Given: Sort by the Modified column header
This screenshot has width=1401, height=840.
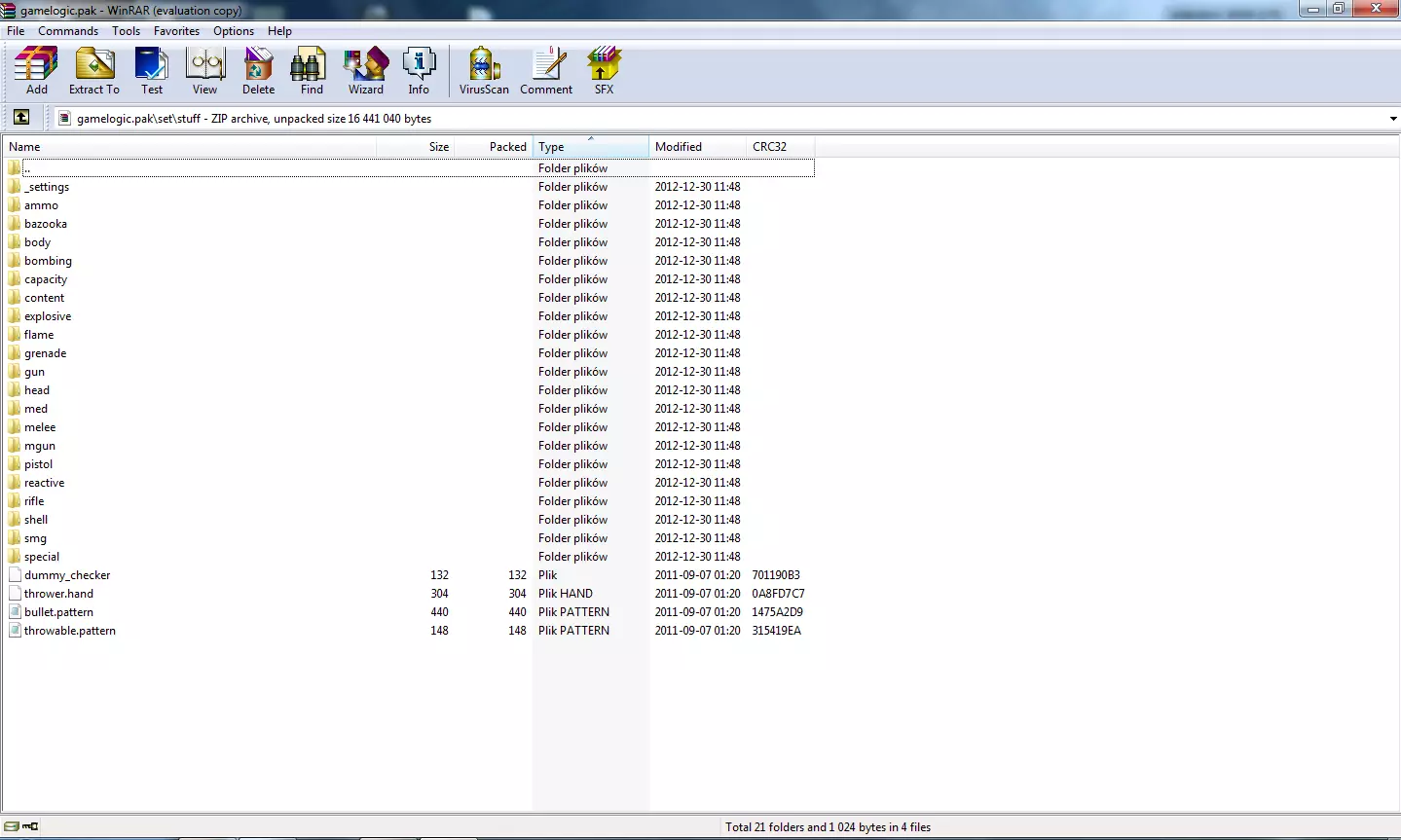Looking at the screenshot, I should click(x=698, y=147).
